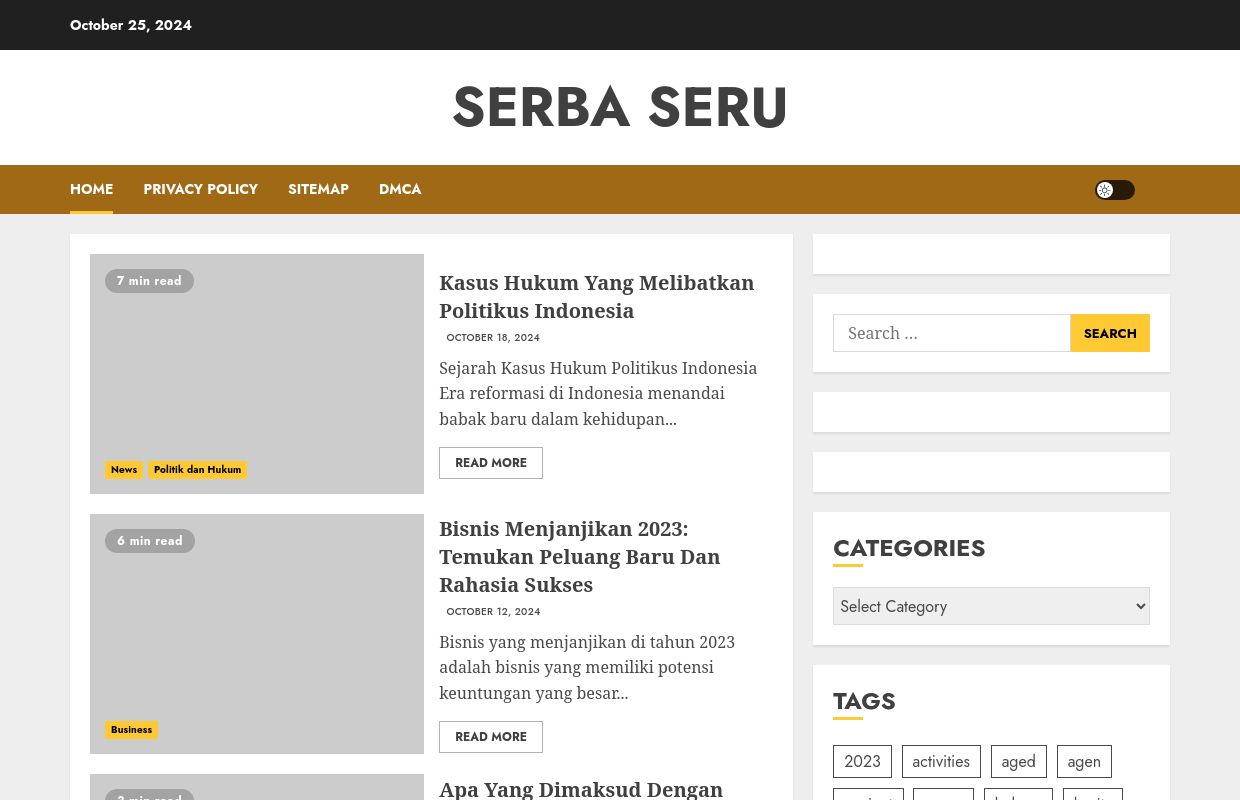
Task: Click the 6 min read label
Action: pyautogui.click(x=150, y=541)
